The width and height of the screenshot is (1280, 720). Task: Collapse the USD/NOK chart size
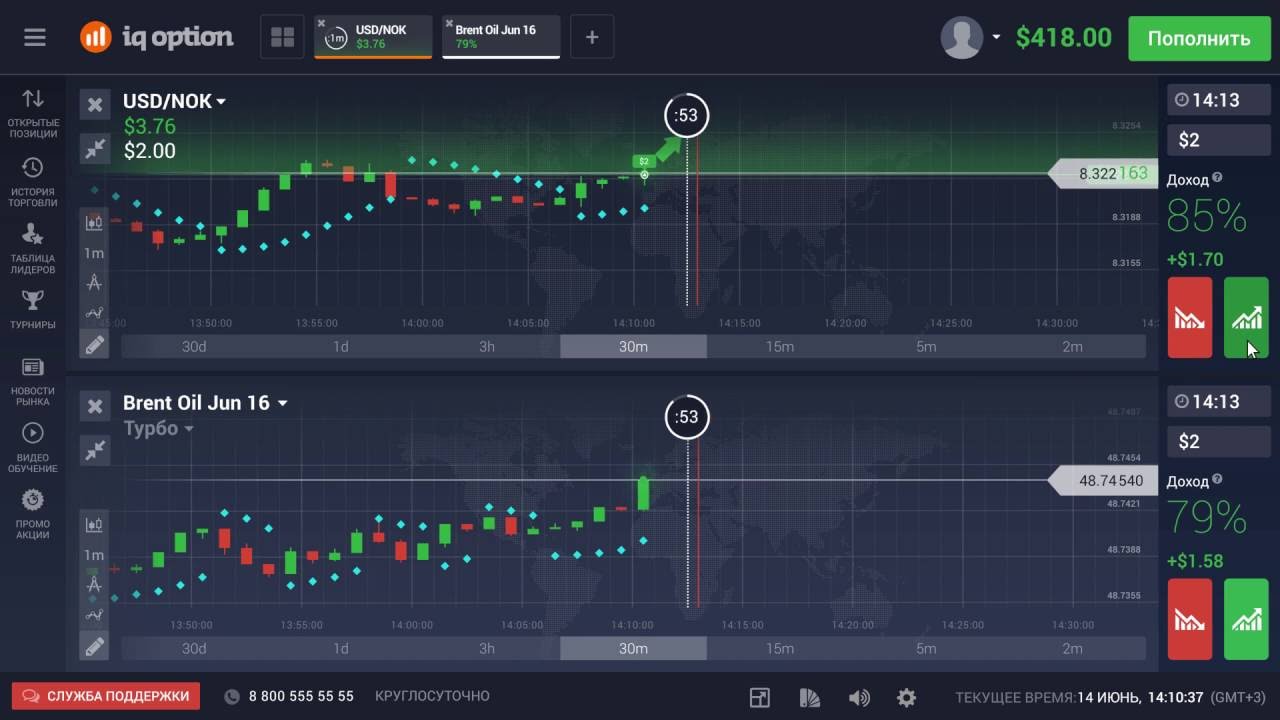coord(95,149)
